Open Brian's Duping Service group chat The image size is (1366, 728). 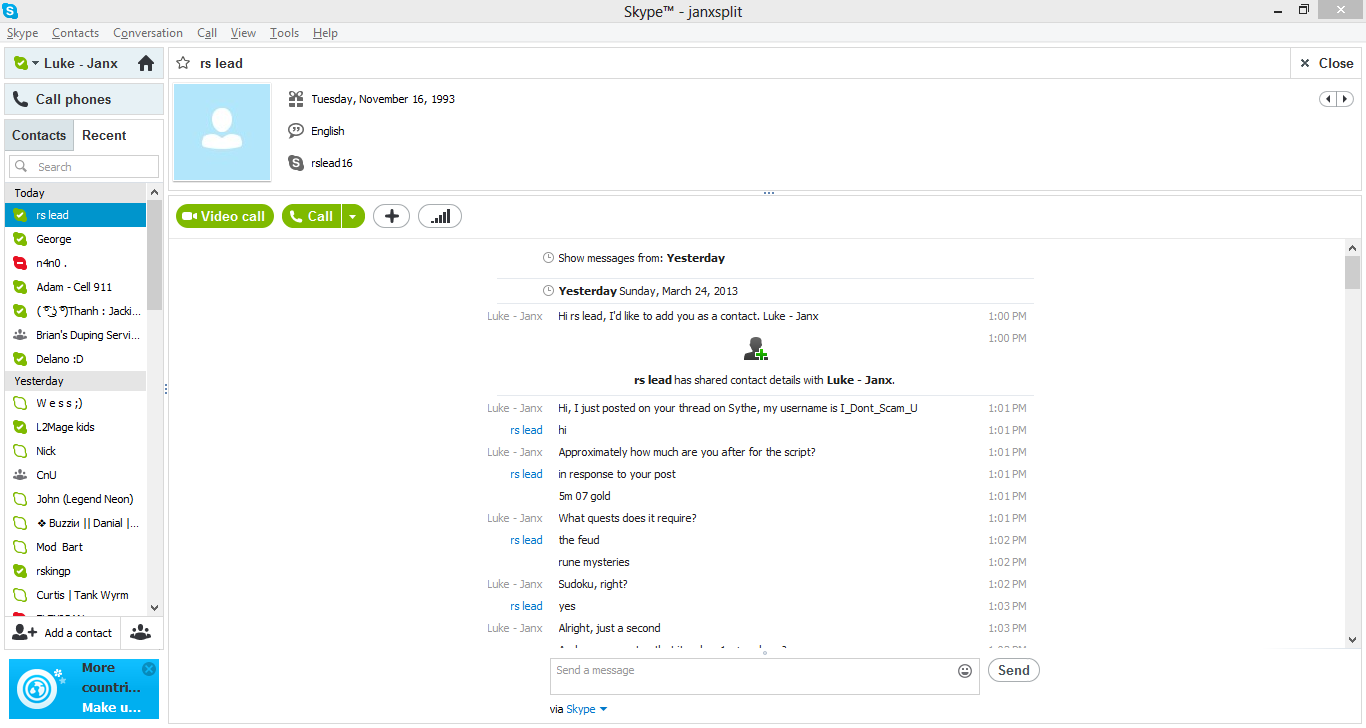[x=76, y=335]
